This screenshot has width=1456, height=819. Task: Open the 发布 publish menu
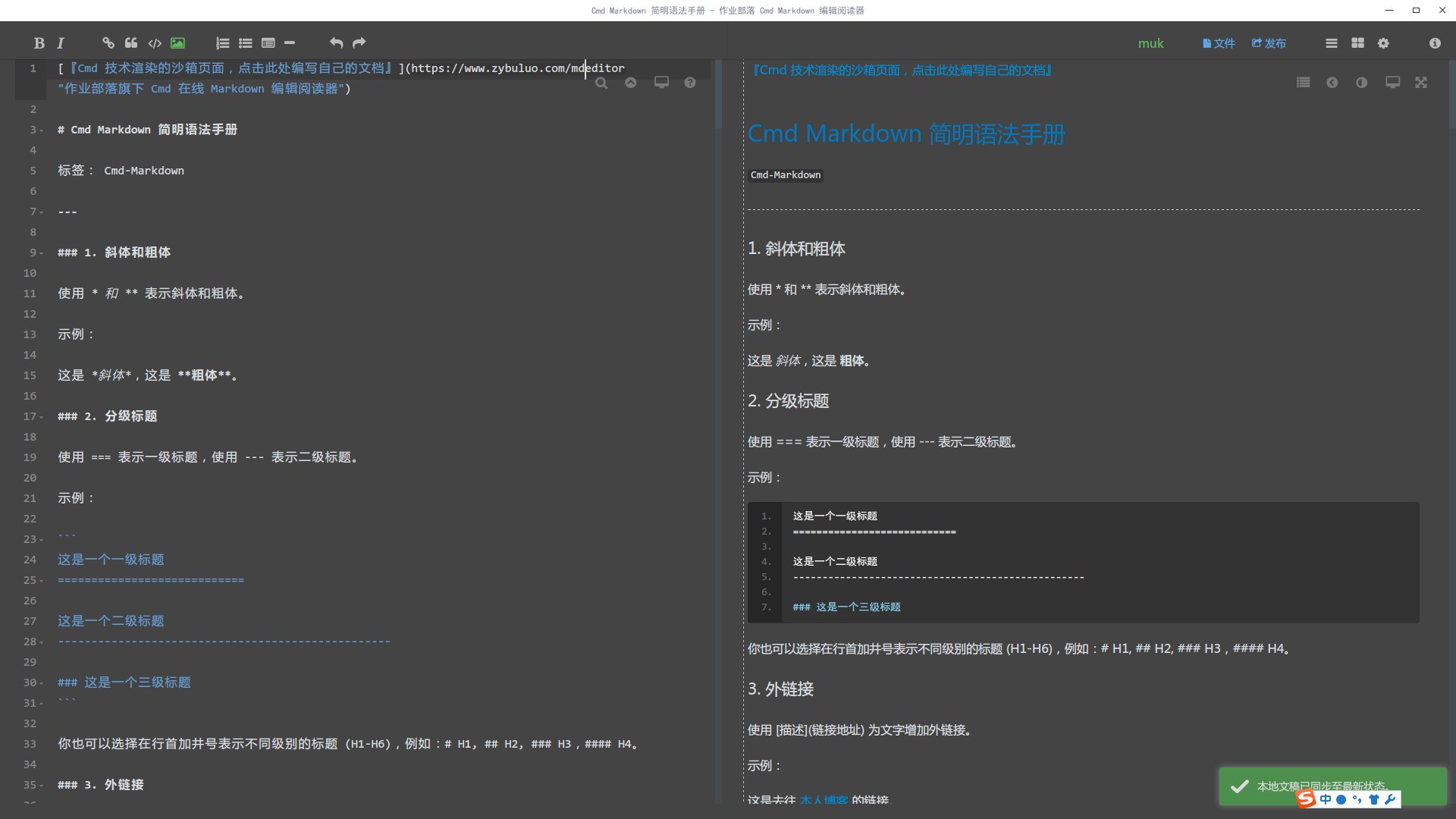pos(1269,43)
